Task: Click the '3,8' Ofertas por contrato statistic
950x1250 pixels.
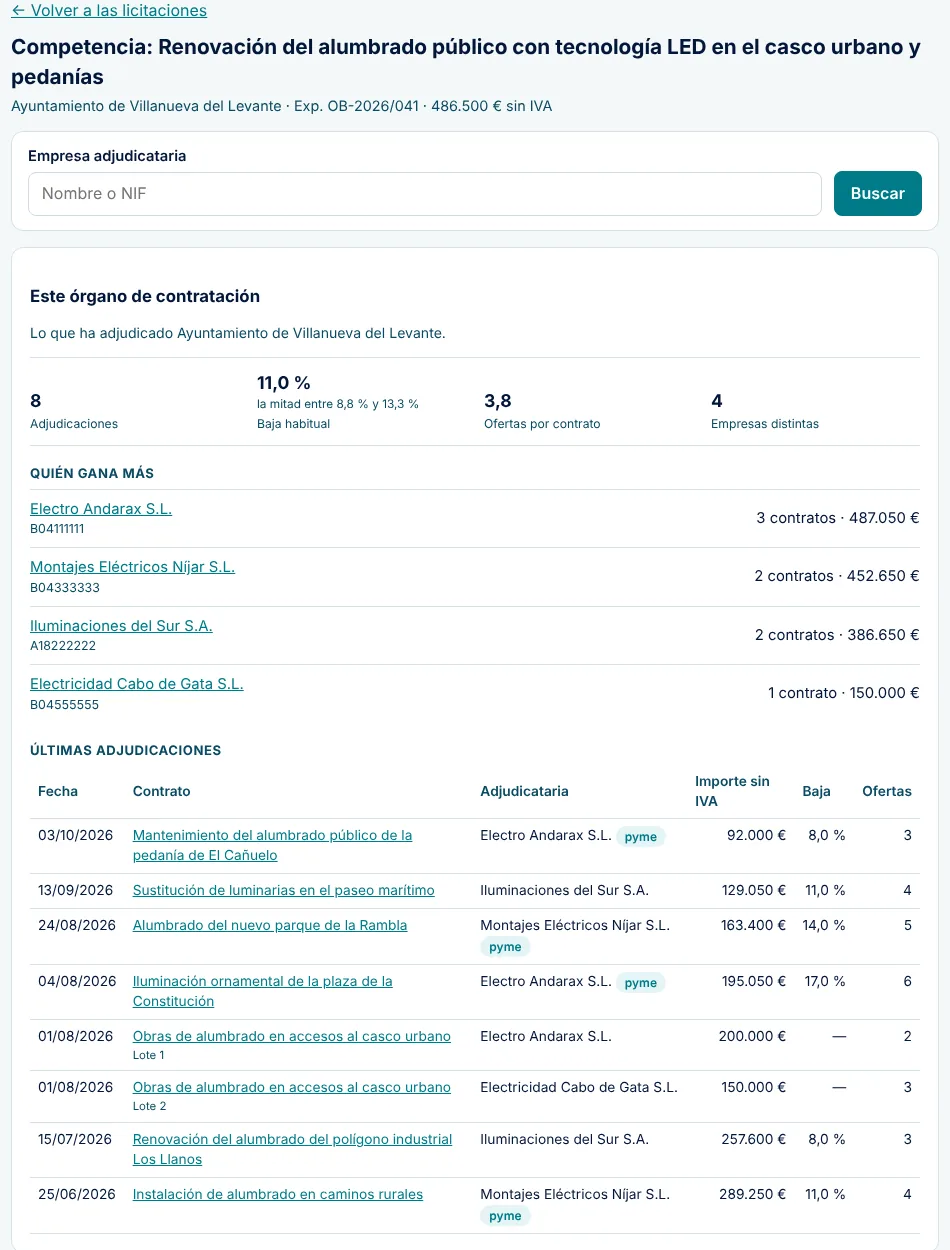Action: 542,411
